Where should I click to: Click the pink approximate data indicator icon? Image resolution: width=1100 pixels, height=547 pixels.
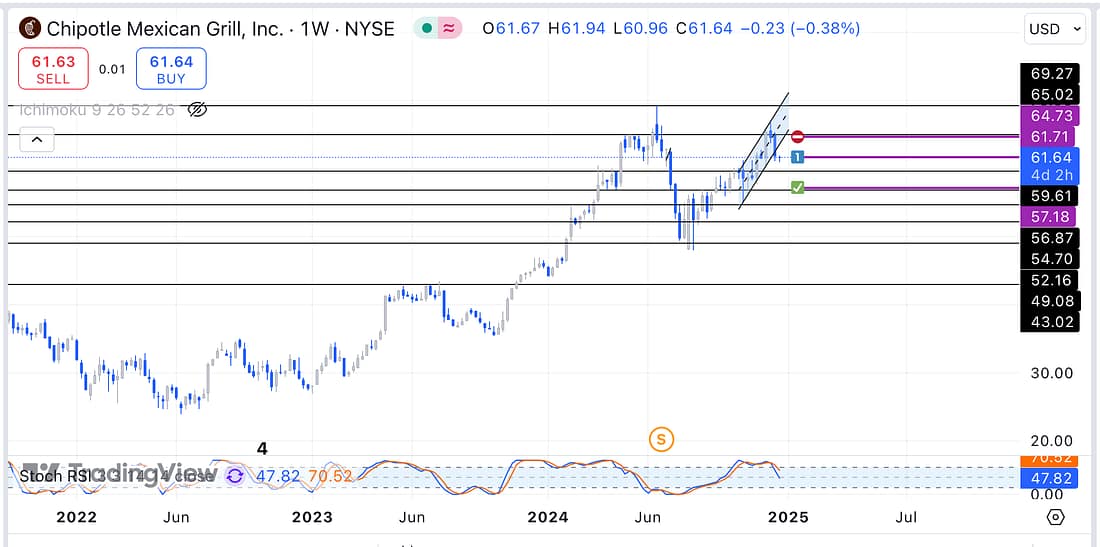[451, 29]
